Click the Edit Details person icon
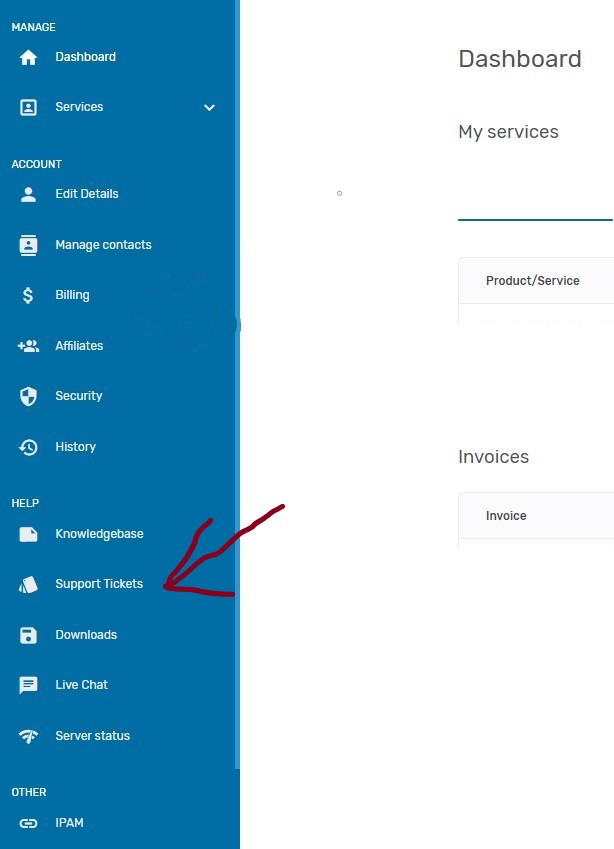The image size is (614, 849). pyautogui.click(x=28, y=194)
